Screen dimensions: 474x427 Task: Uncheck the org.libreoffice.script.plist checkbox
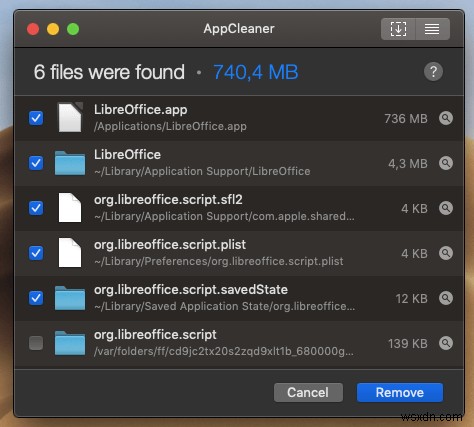[36, 253]
